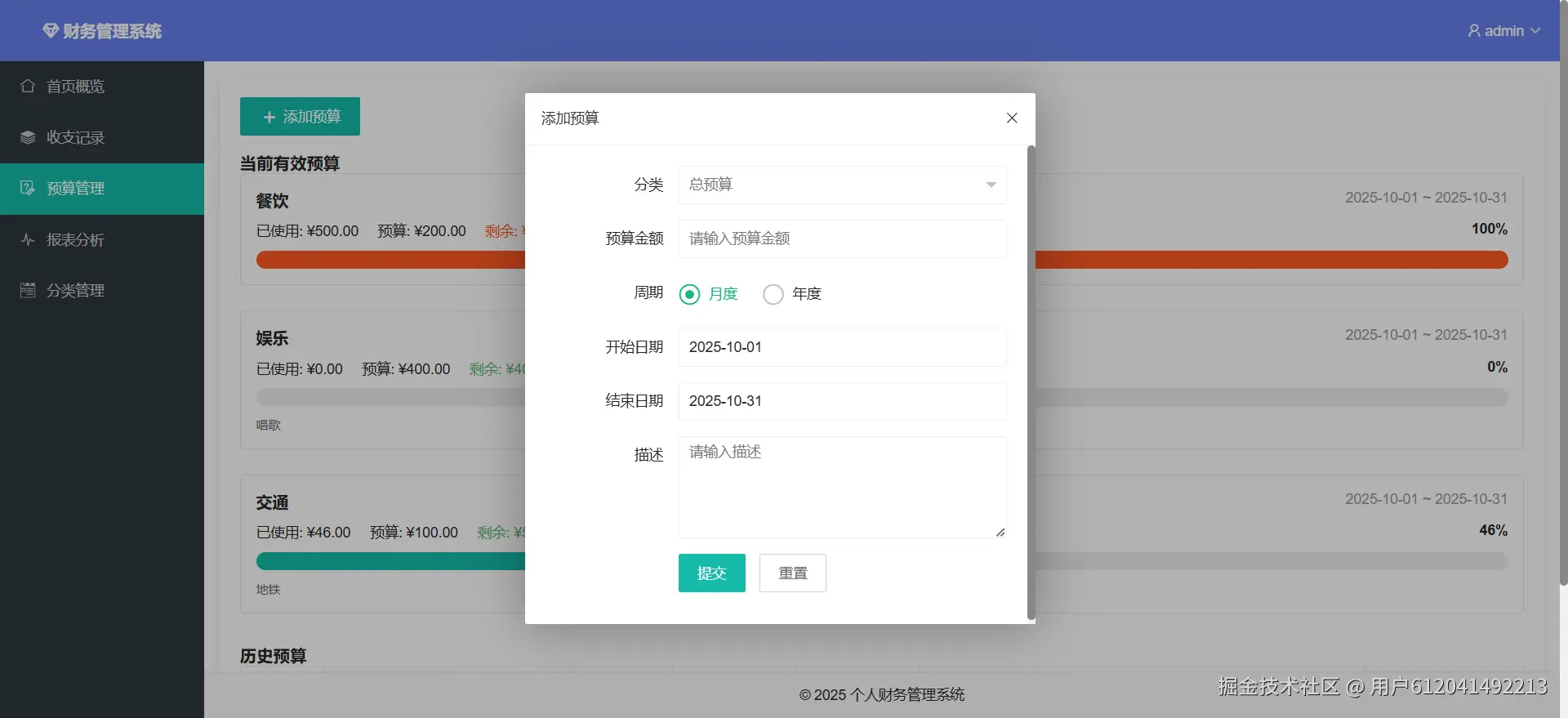Viewport: 1568px width, 718px height.
Task: Close the 添加预算 dialog
Action: pyautogui.click(x=1012, y=118)
